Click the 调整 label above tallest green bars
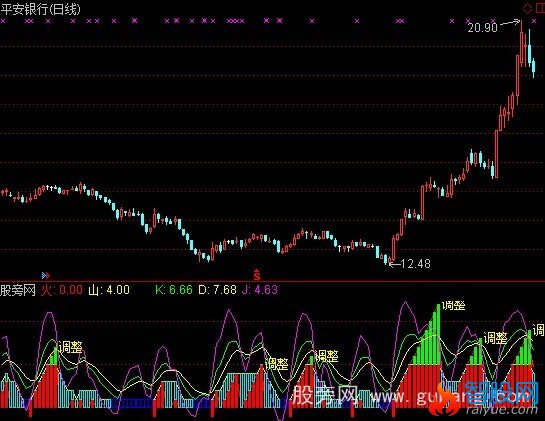Viewport: 545px width, 421px height. tap(454, 306)
